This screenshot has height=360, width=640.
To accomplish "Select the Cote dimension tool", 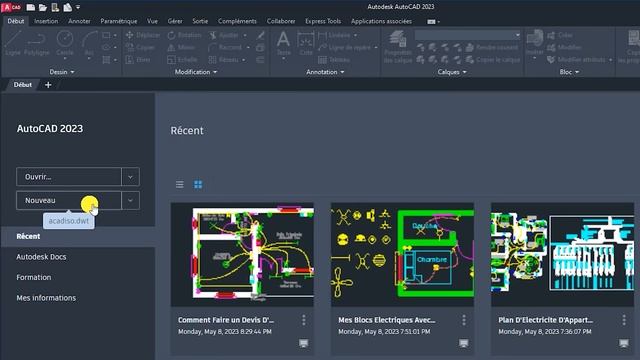I will pyautogui.click(x=306, y=43).
